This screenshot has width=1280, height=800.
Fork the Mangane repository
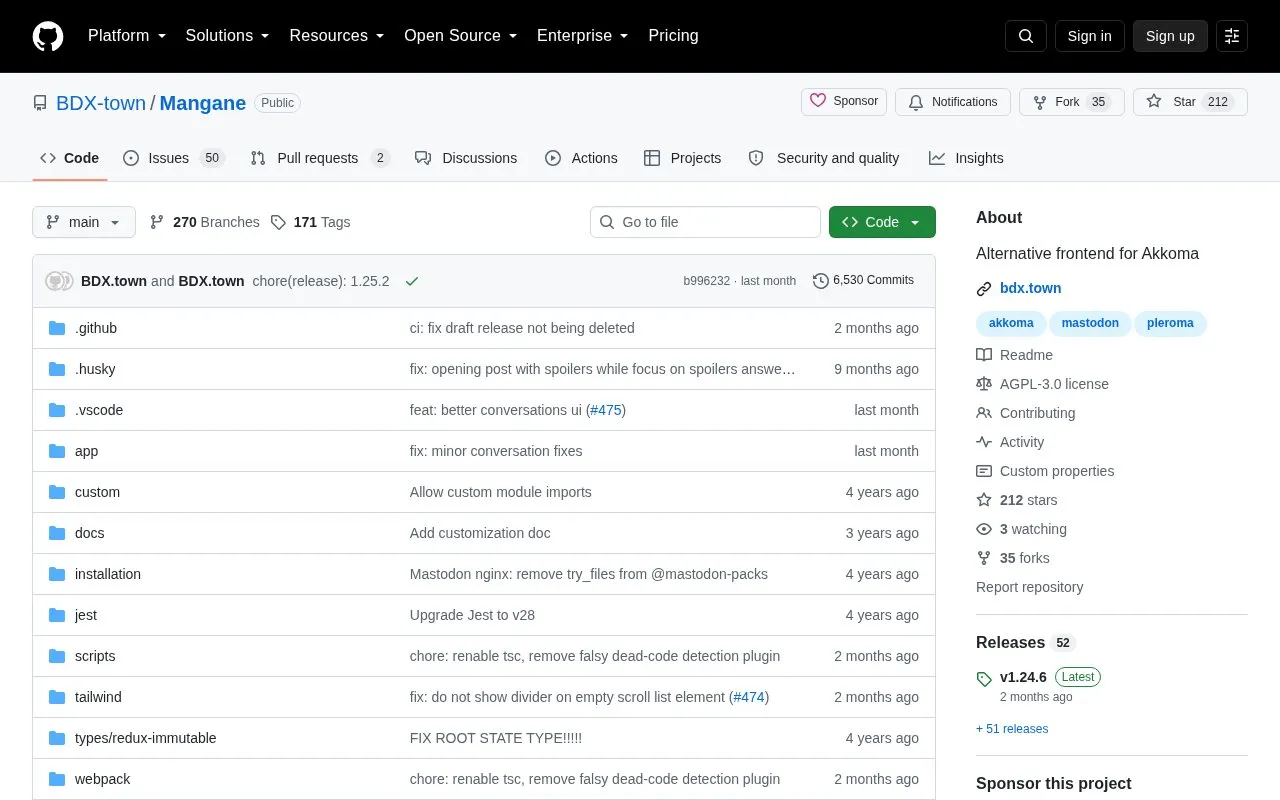(x=1072, y=102)
